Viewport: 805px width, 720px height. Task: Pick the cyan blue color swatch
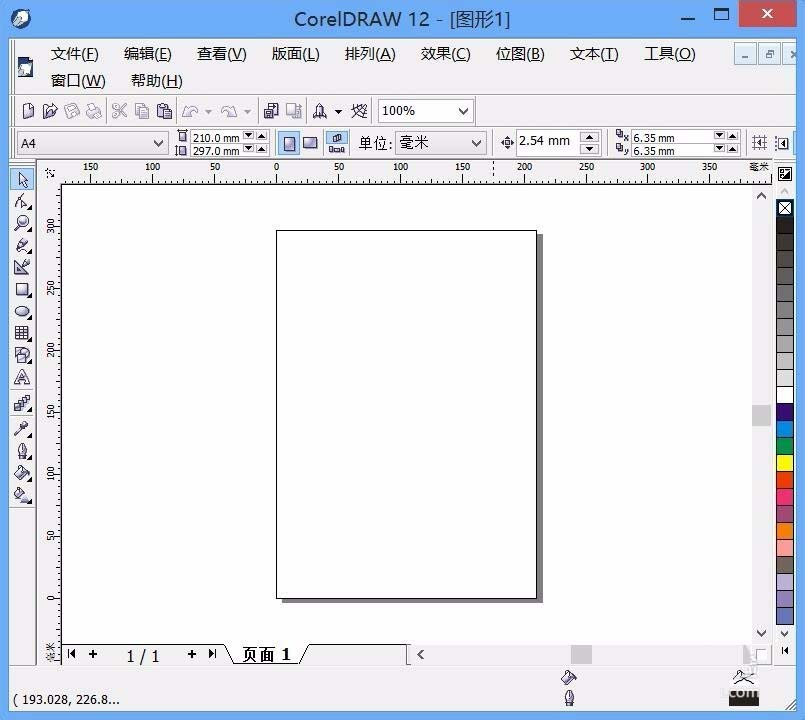(784, 429)
